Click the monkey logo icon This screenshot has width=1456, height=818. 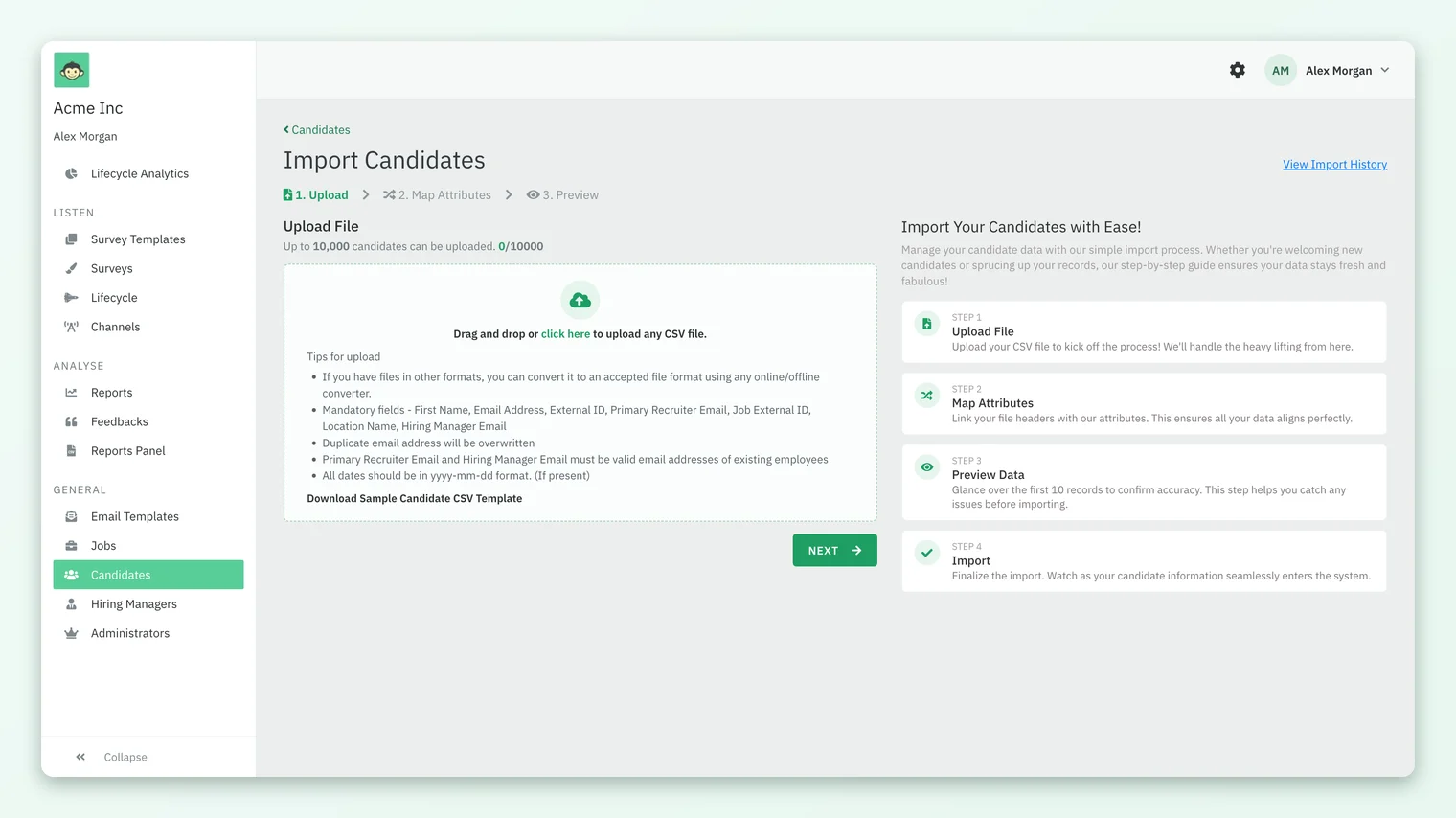click(71, 70)
